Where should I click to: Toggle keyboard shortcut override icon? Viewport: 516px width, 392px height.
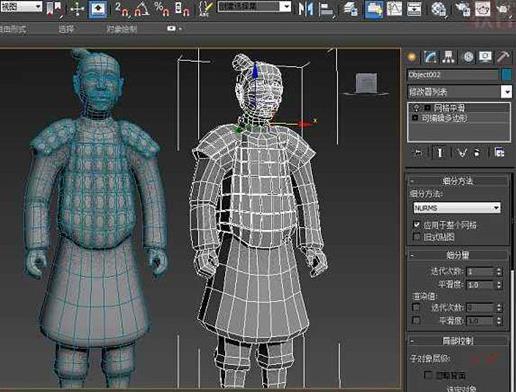click(98, 9)
